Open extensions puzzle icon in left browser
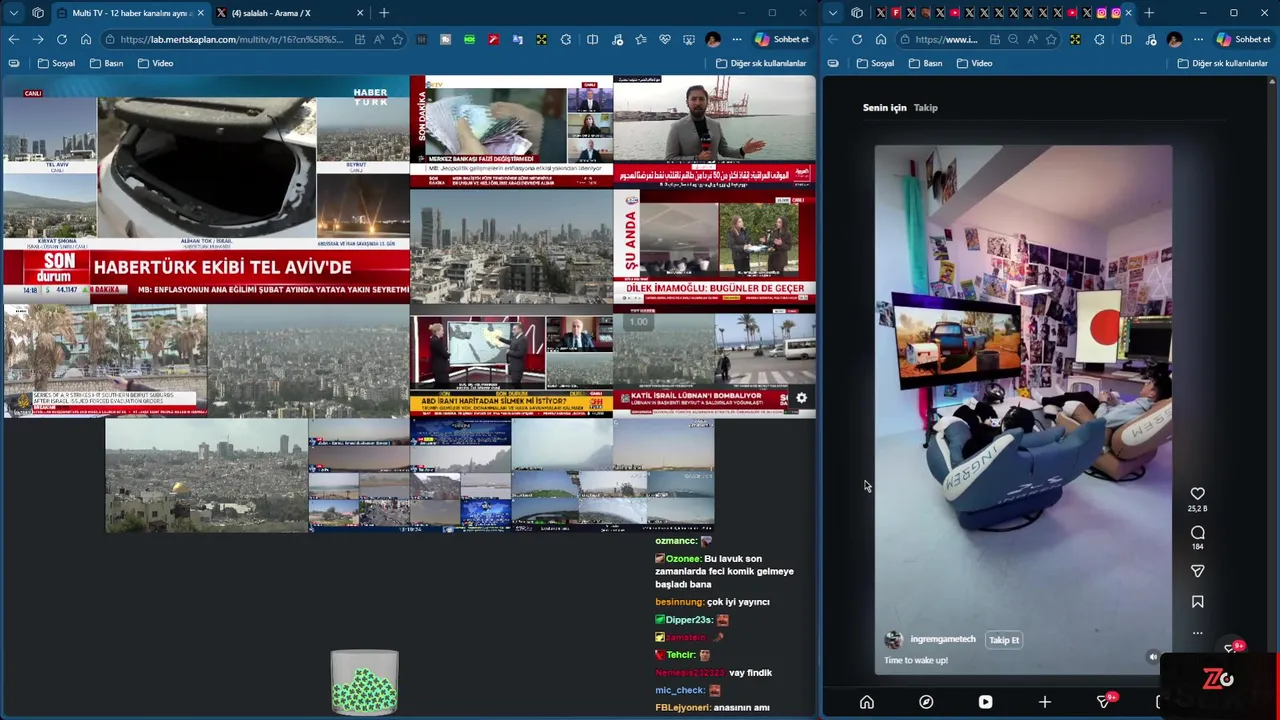1280x720 pixels. (x=566, y=39)
